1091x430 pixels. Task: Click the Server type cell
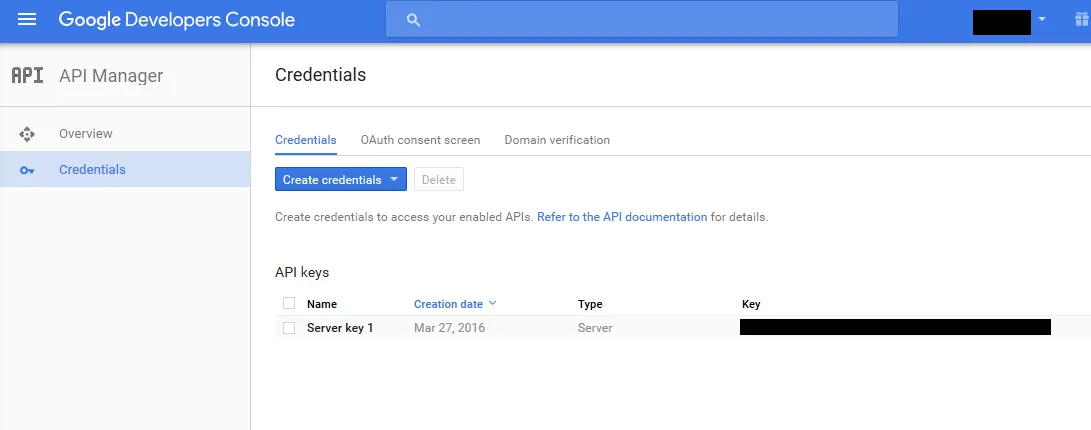pyautogui.click(x=595, y=328)
